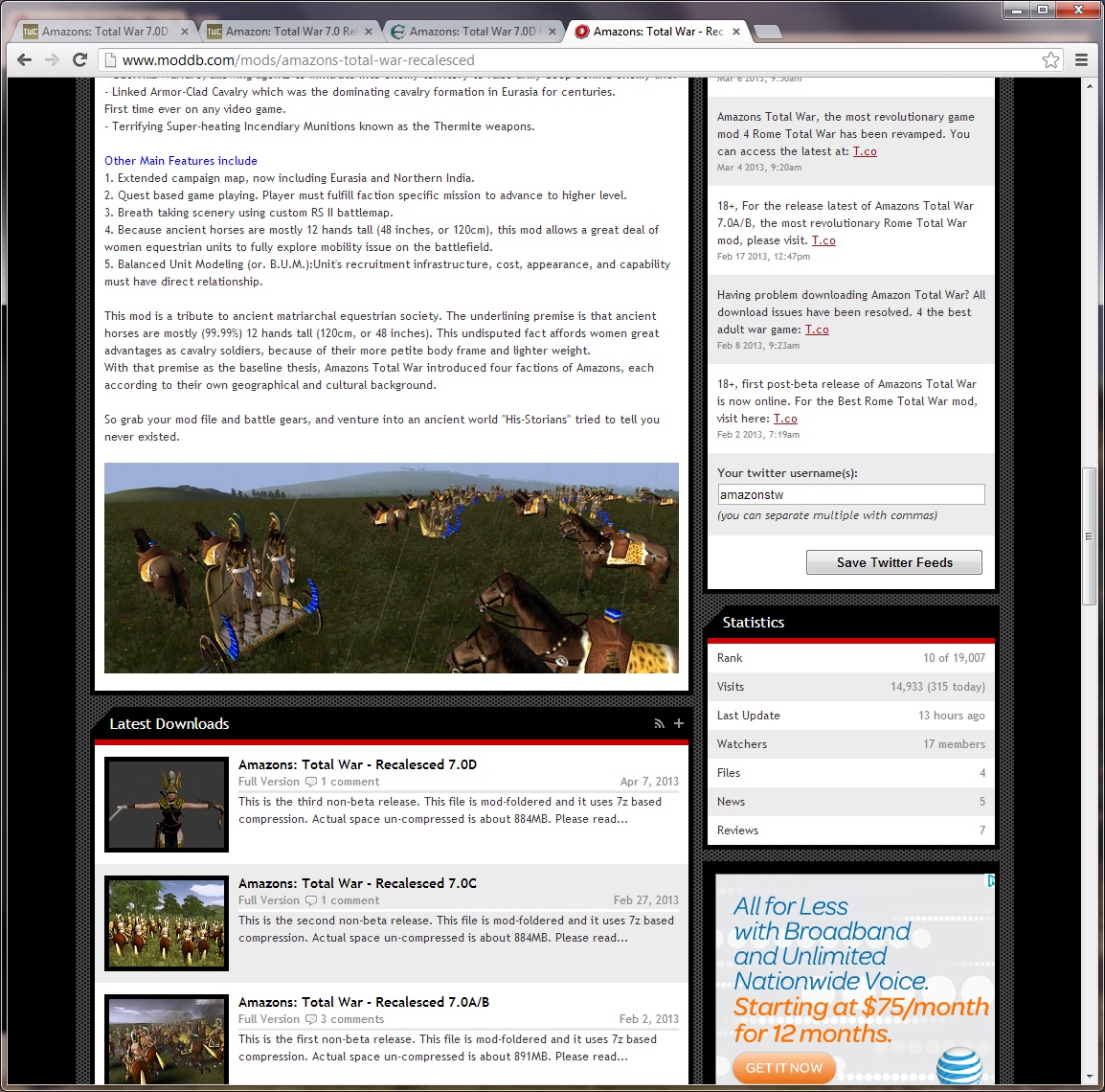Click the comment bubble icon for Recalesced 7.0D
1105x1092 pixels.
(311, 782)
